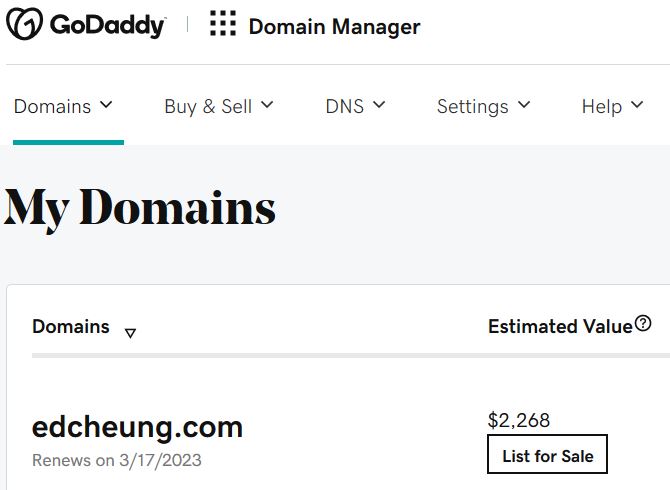Click the GoDaddy wordmark text

pos(108,25)
